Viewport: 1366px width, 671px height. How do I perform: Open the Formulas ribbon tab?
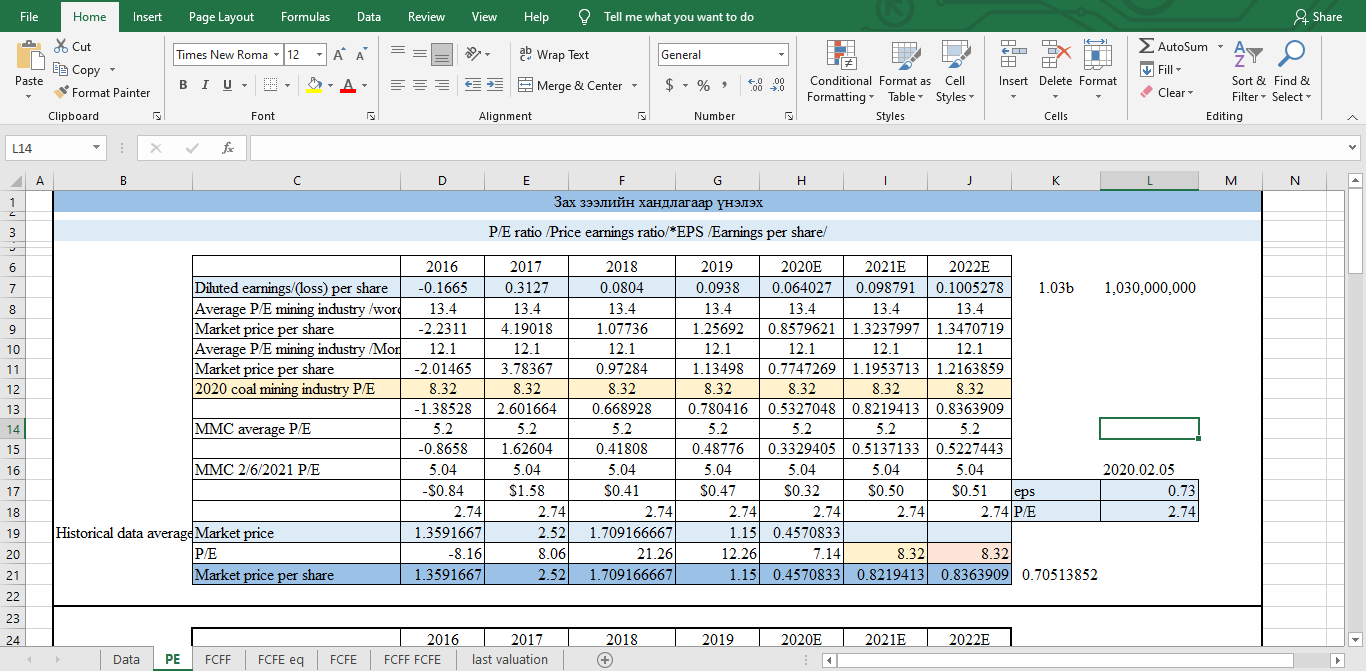[x=305, y=17]
